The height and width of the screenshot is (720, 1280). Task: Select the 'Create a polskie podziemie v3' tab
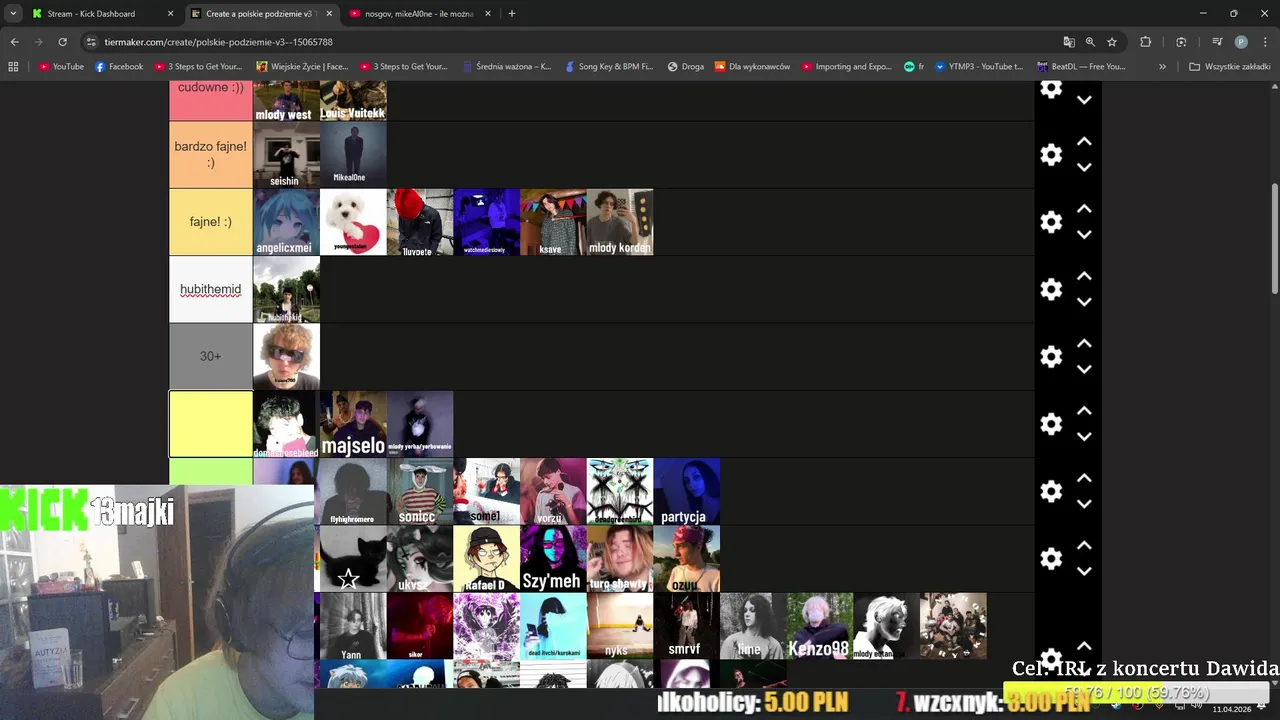(260, 14)
